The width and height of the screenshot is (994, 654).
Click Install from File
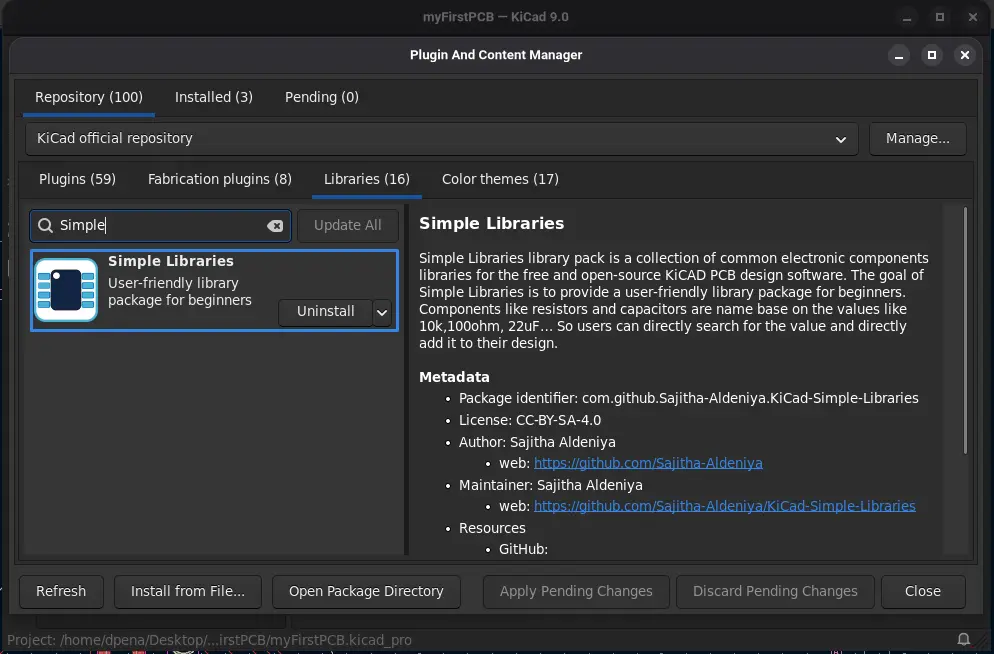(x=187, y=591)
